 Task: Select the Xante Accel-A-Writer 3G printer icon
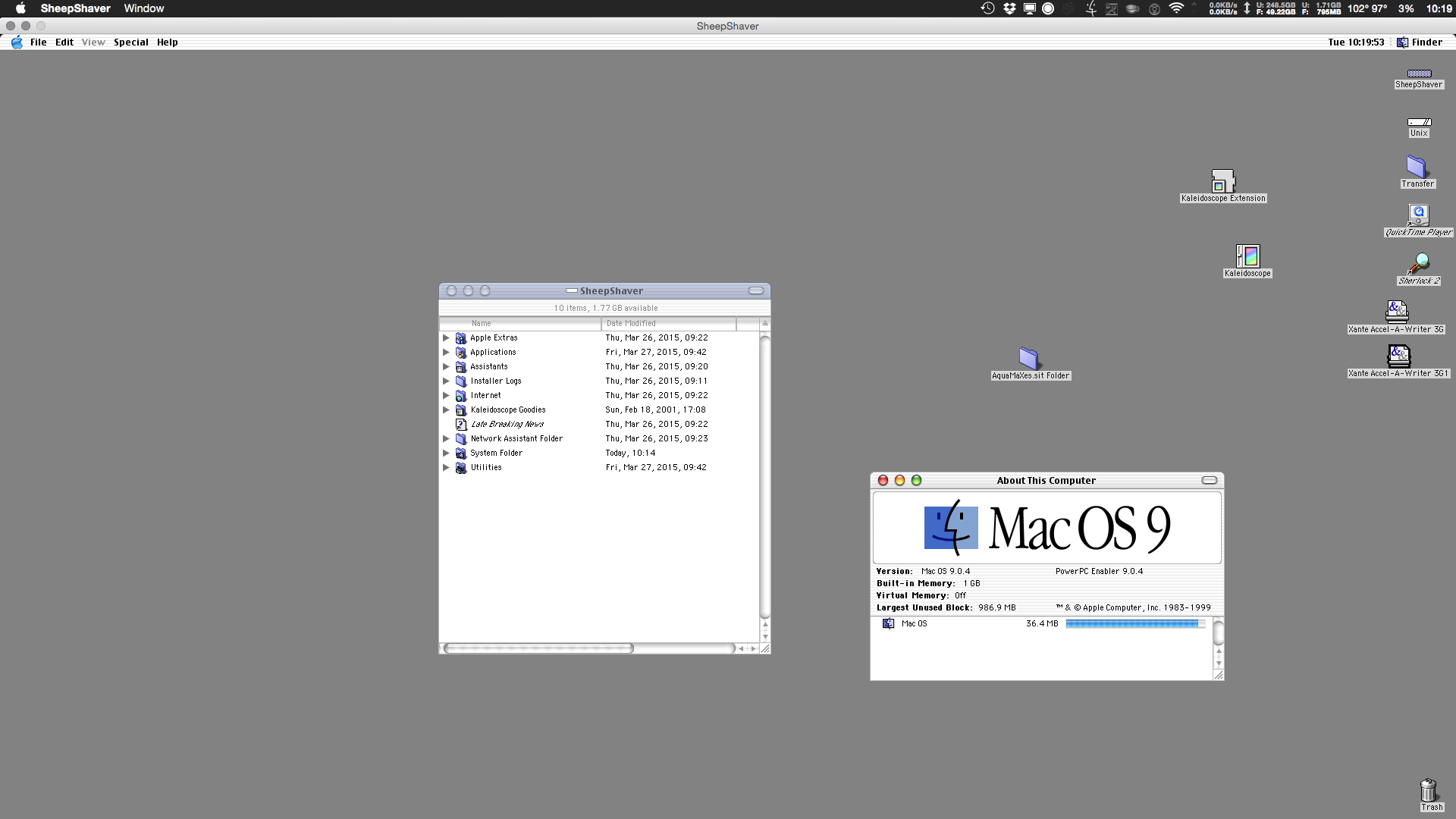click(x=1396, y=312)
